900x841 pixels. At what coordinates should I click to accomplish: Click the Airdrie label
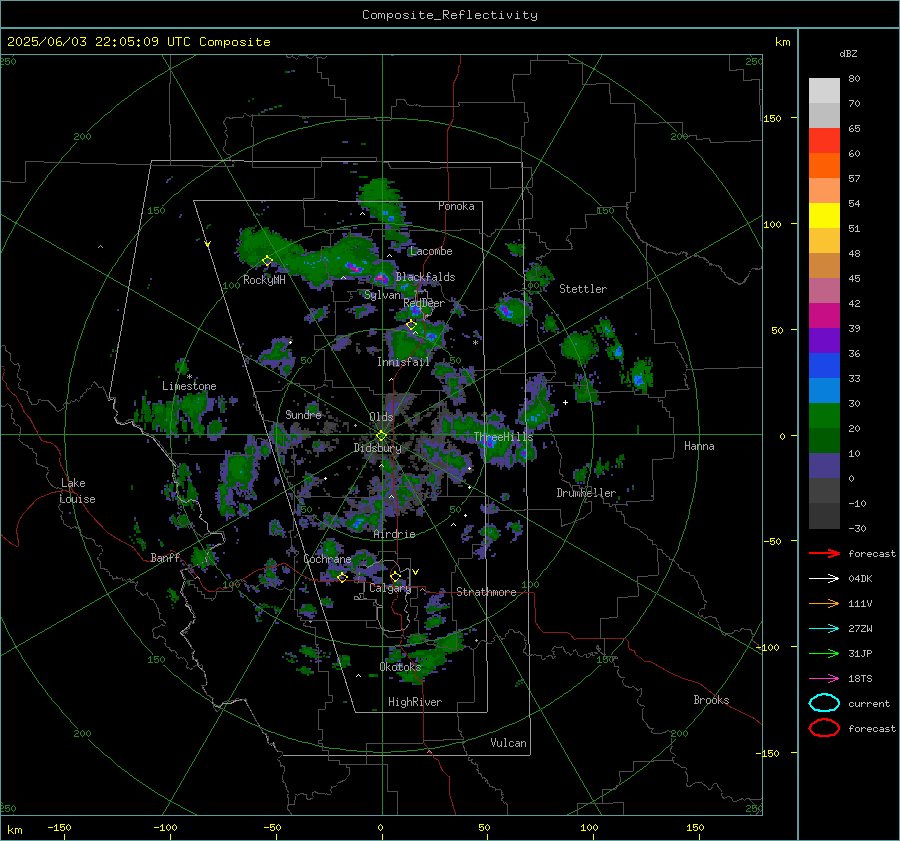(394, 534)
